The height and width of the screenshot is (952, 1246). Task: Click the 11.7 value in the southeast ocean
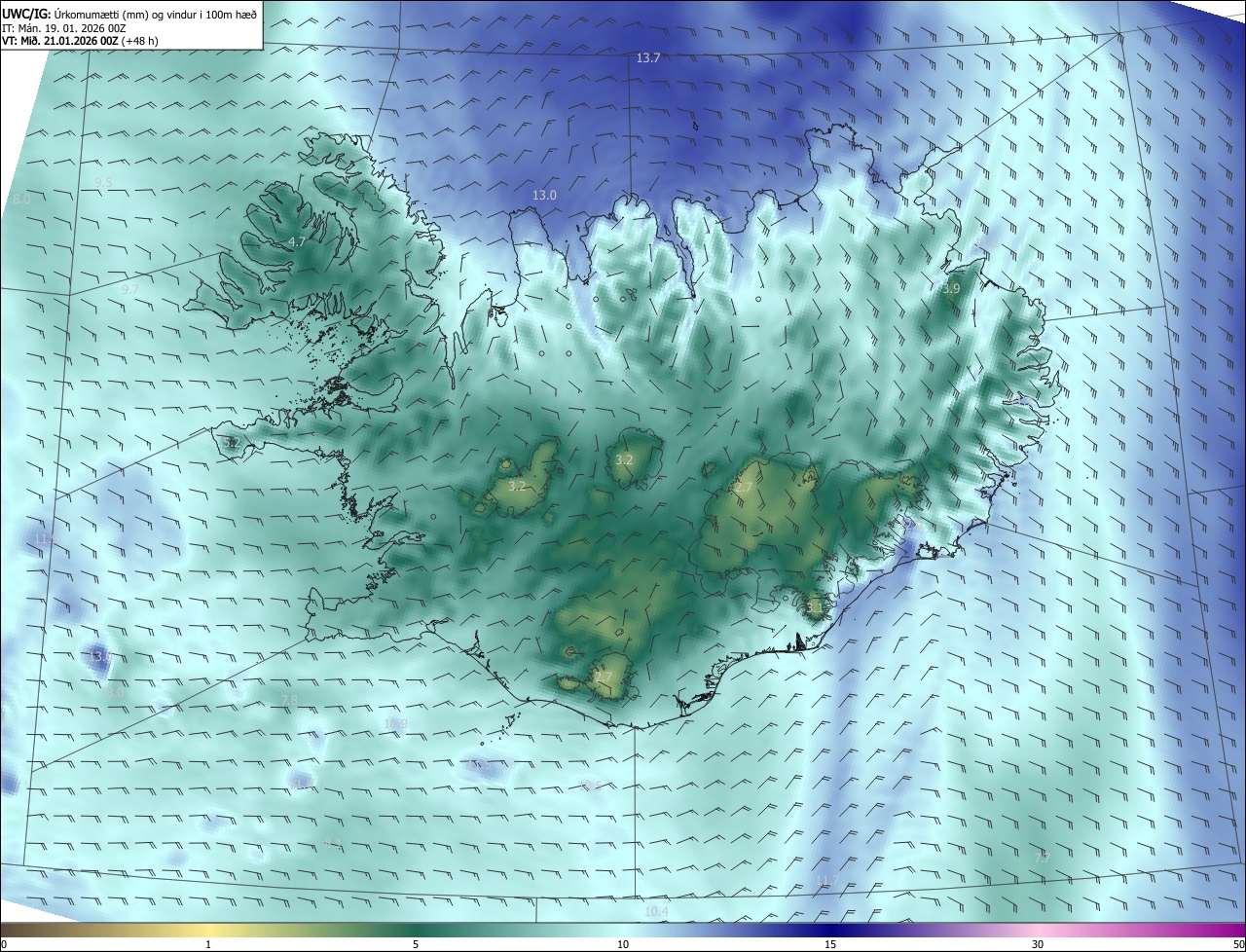pos(826,880)
